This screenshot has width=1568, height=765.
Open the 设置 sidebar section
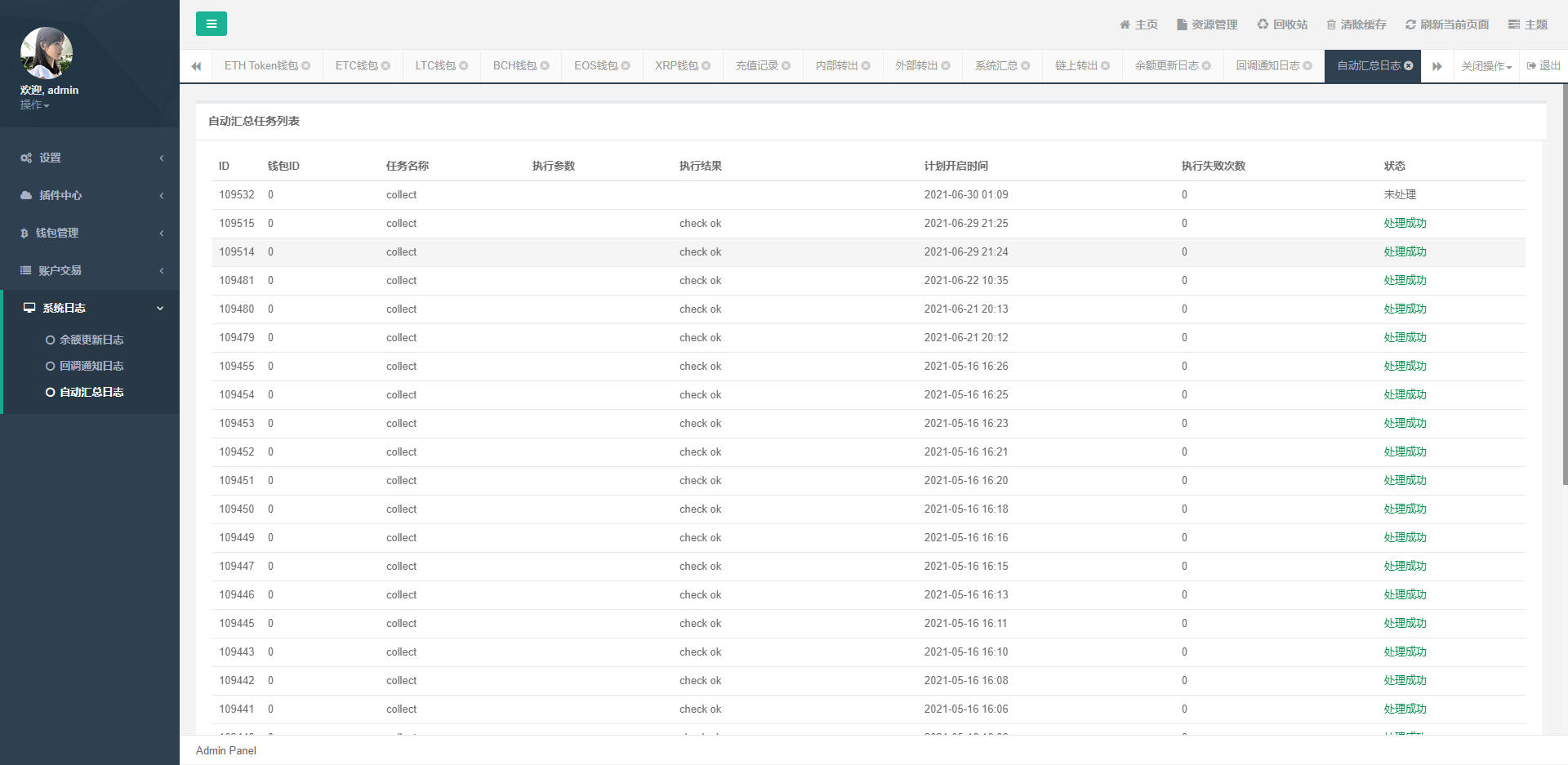50,158
